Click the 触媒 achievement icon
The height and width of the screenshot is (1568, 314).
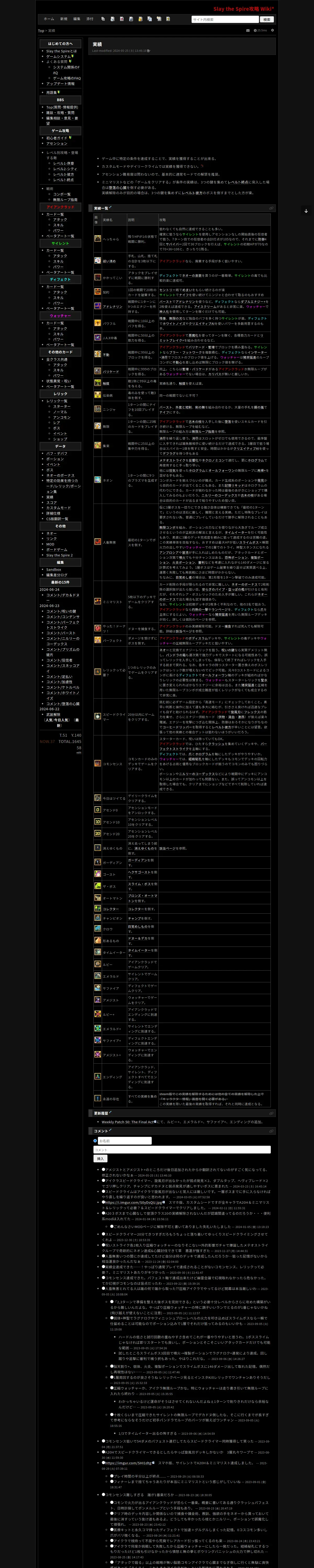click(x=98, y=383)
